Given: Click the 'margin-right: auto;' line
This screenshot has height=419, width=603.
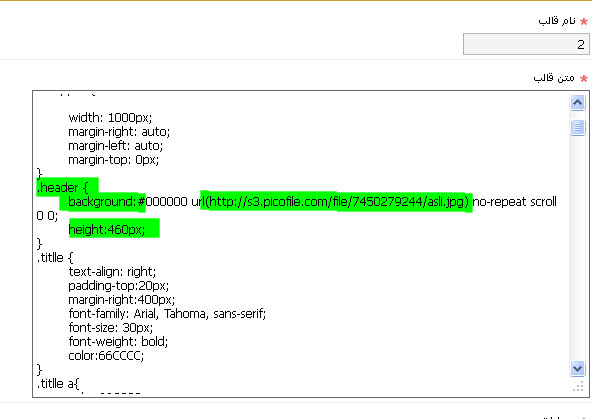Looking at the screenshot, I should point(119,132).
